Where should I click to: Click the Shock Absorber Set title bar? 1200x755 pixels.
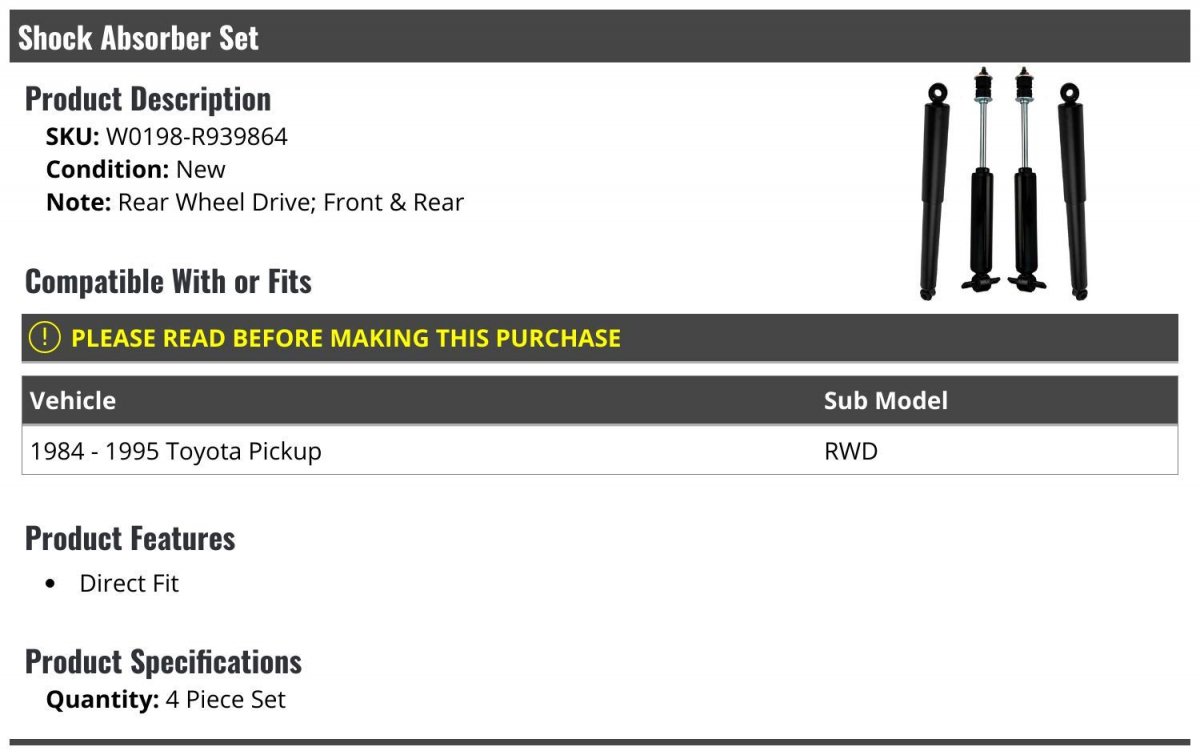click(x=600, y=37)
